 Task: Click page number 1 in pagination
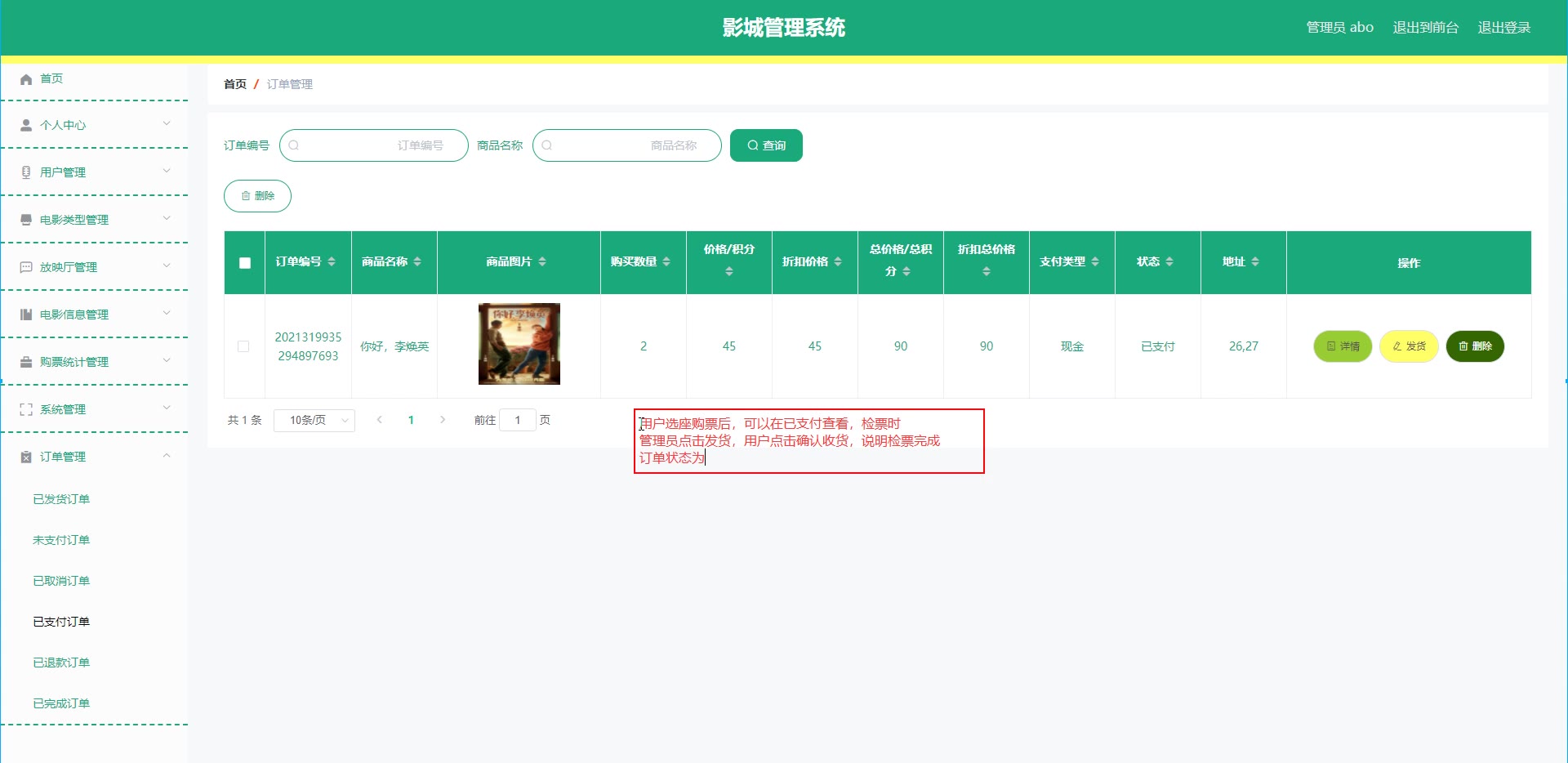coord(411,420)
